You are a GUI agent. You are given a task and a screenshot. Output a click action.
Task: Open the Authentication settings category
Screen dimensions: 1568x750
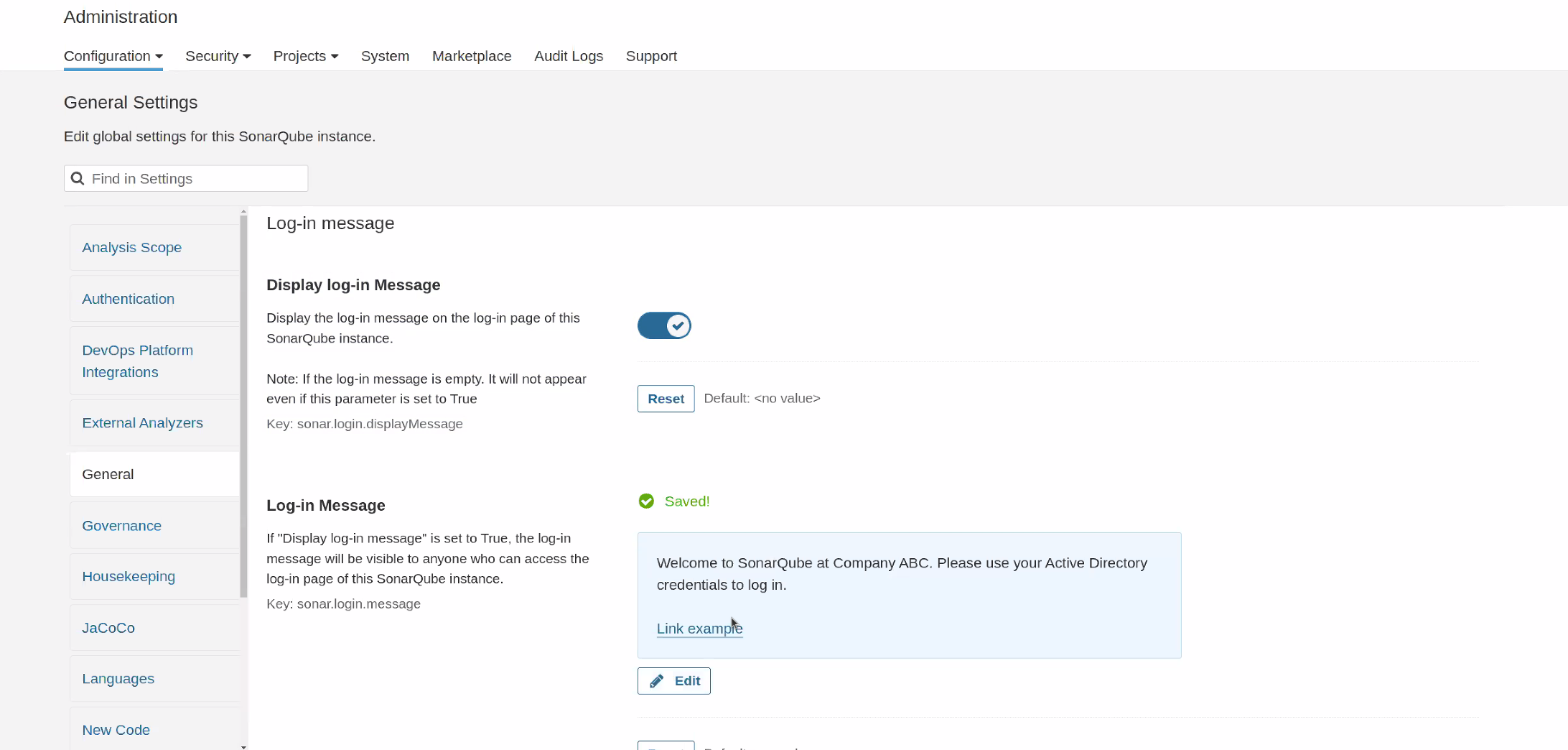click(x=128, y=299)
